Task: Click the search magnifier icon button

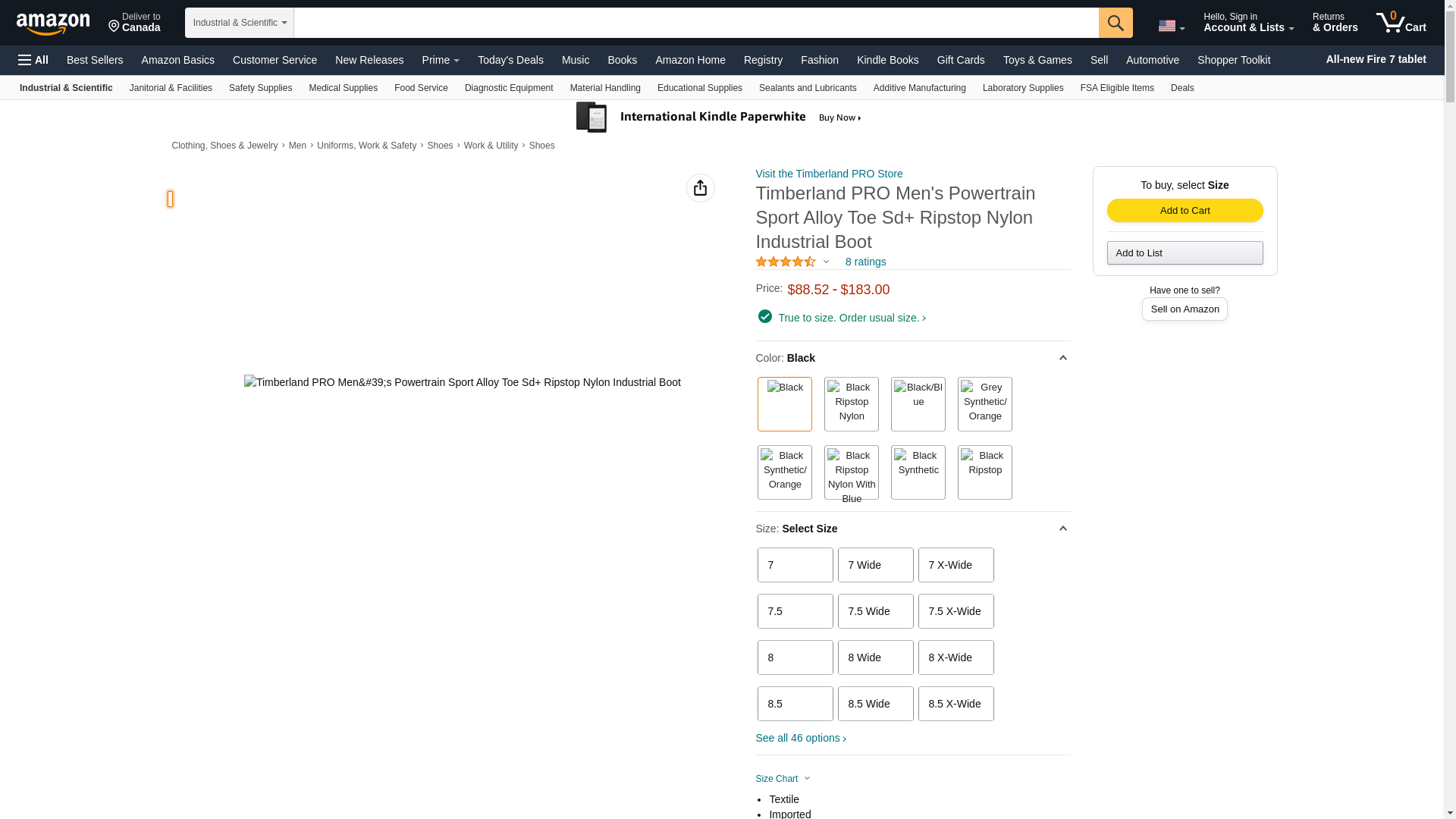Action: click(1115, 23)
